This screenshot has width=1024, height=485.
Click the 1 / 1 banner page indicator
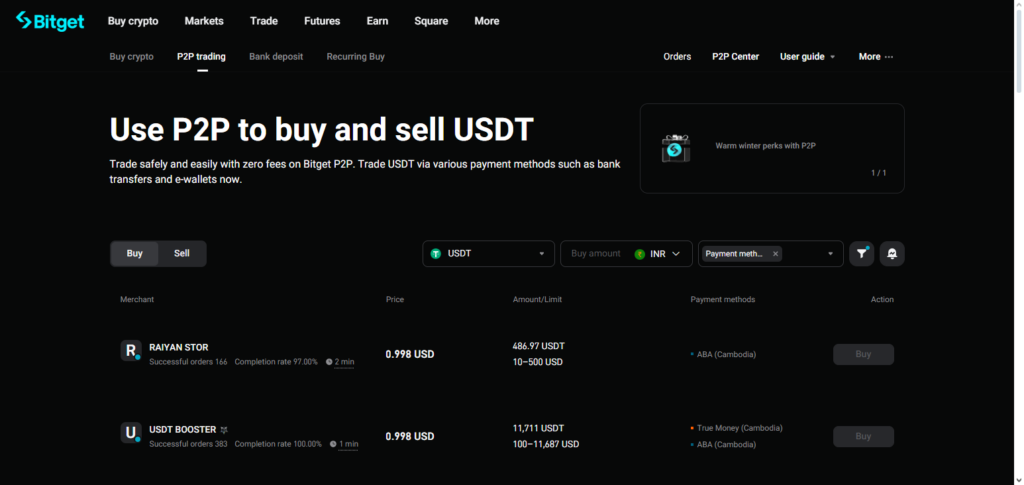(878, 173)
